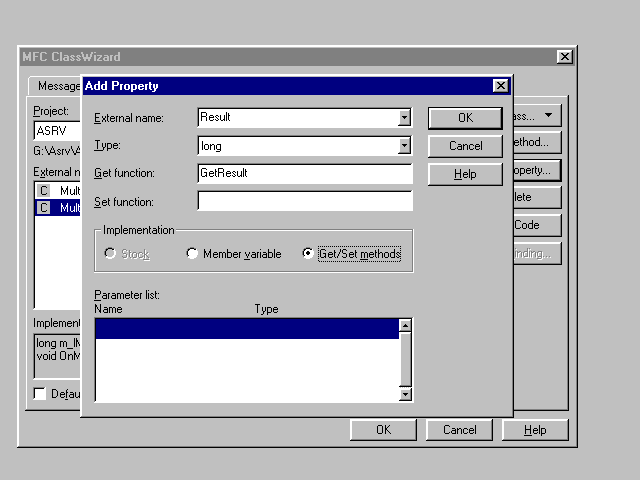Click Cancel in the Add Property dialog
This screenshot has height=480, width=640.
click(465, 146)
